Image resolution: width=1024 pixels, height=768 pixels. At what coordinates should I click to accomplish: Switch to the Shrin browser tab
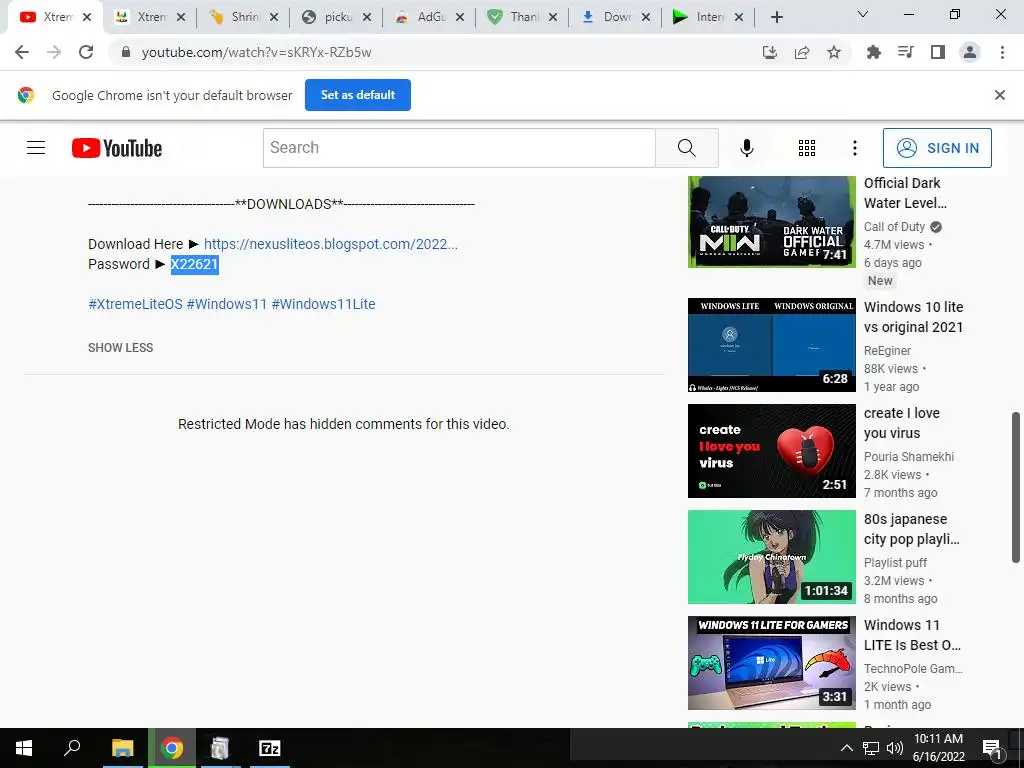coord(244,18)
